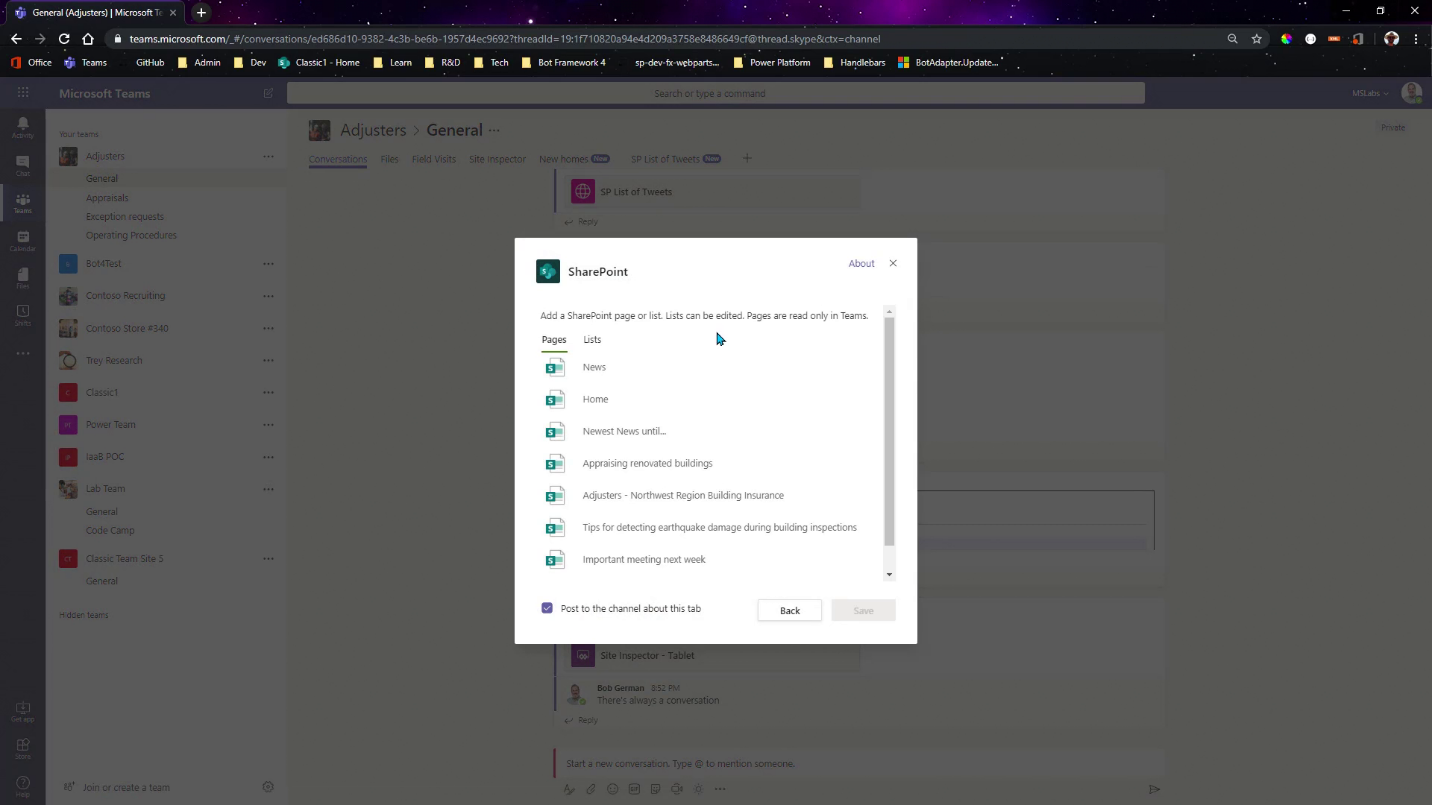Viewport: 1432px width, 805px height.
Task: Open Help icon in left rail
Action: point(22,786)
